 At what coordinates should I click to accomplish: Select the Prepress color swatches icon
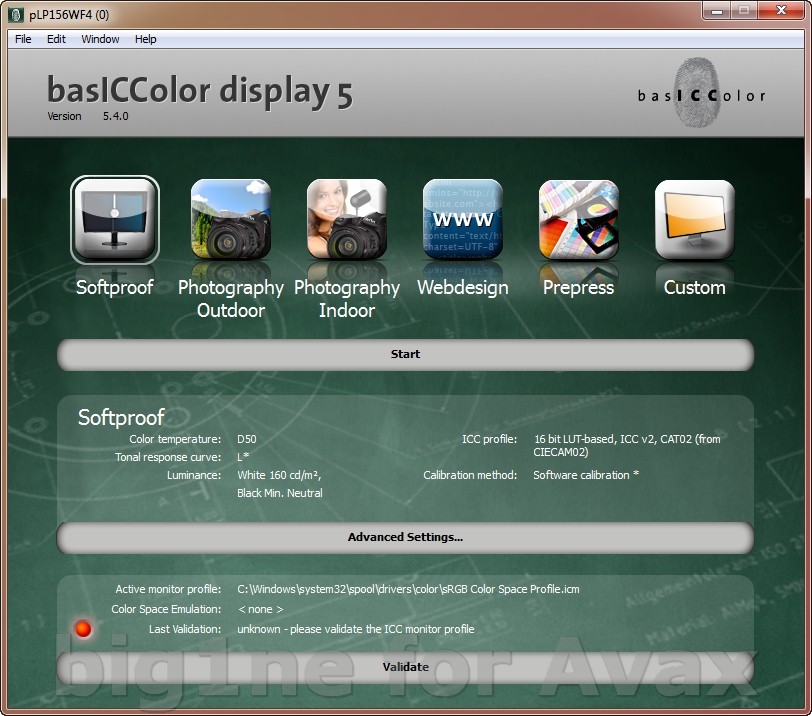coord(579,220)
